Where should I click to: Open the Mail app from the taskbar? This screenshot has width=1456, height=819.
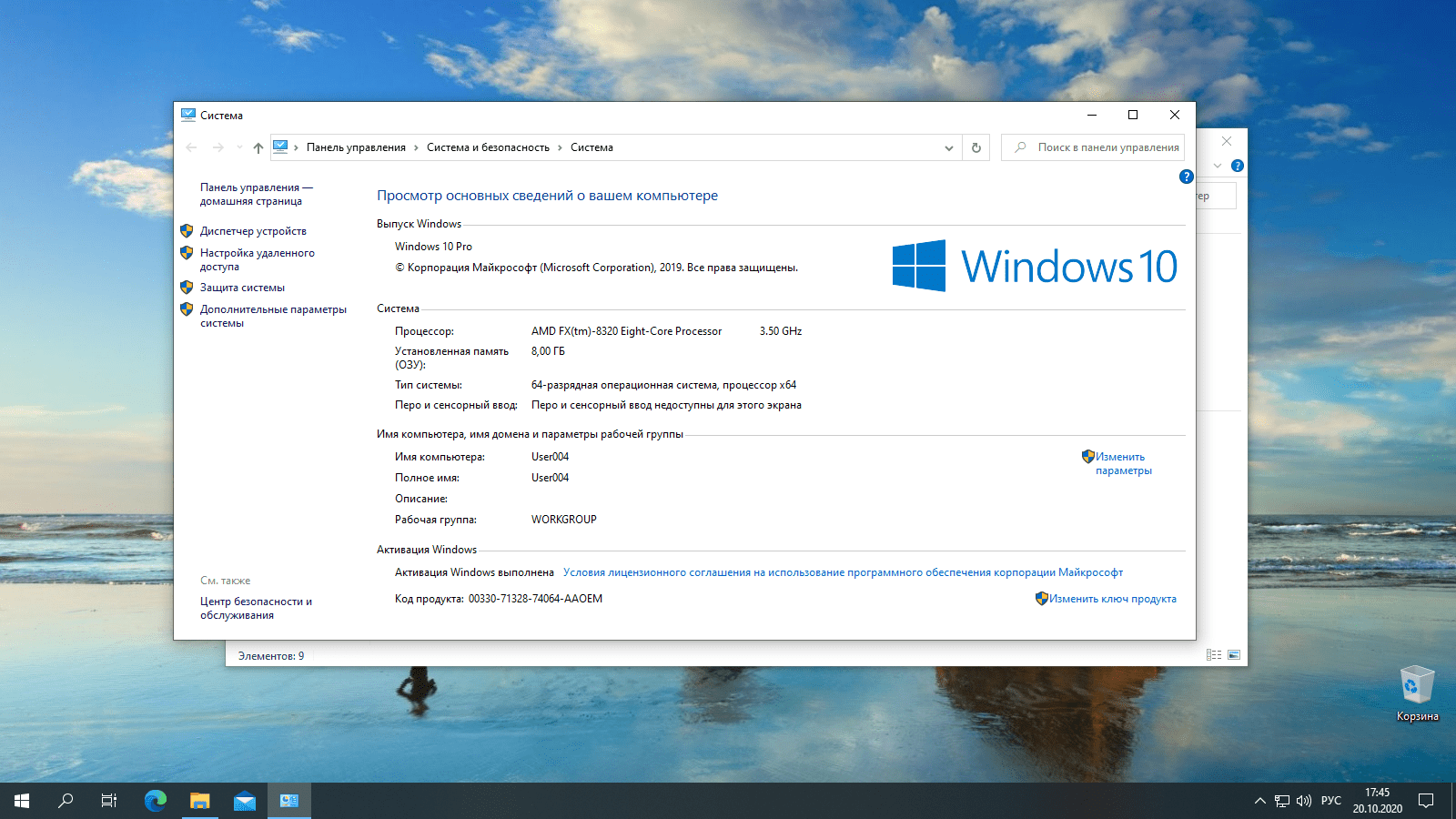pyautogui.click(x=245, y=801)
